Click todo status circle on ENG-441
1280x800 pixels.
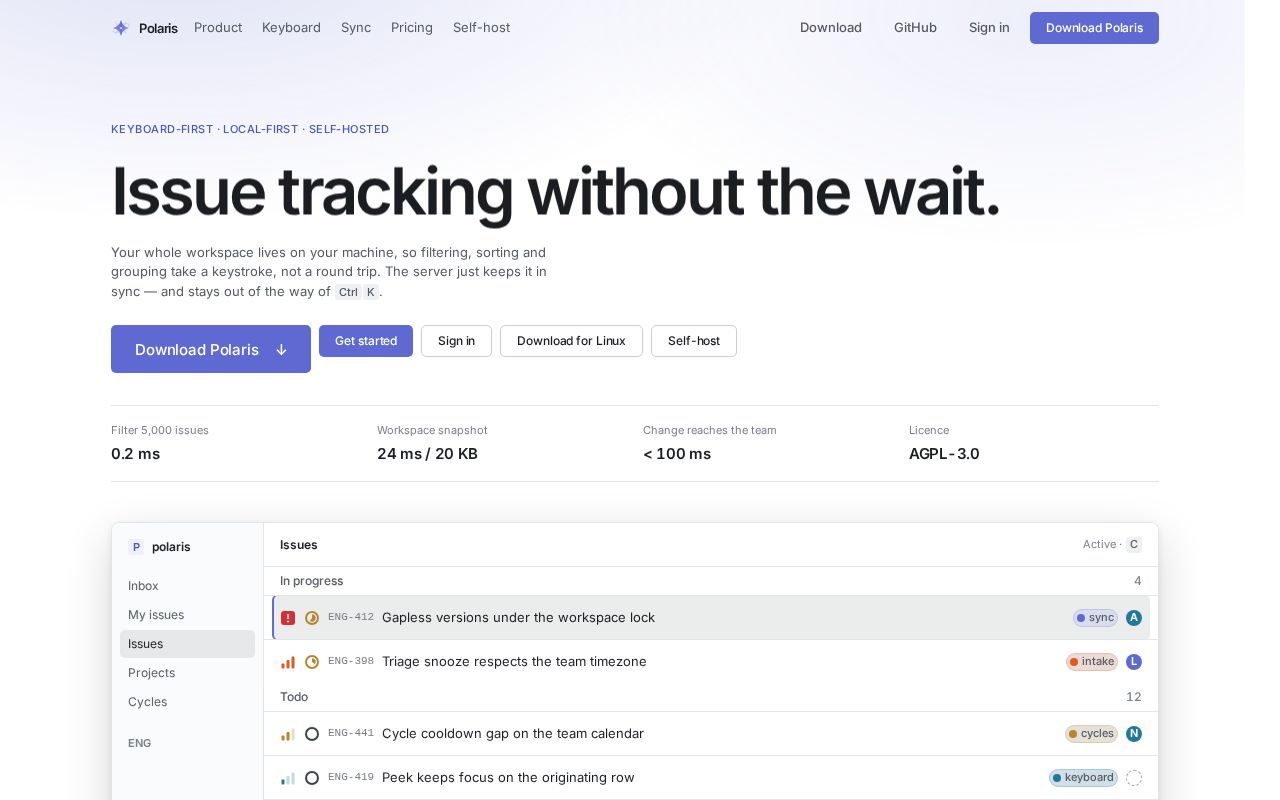click(x=312, y=734)
